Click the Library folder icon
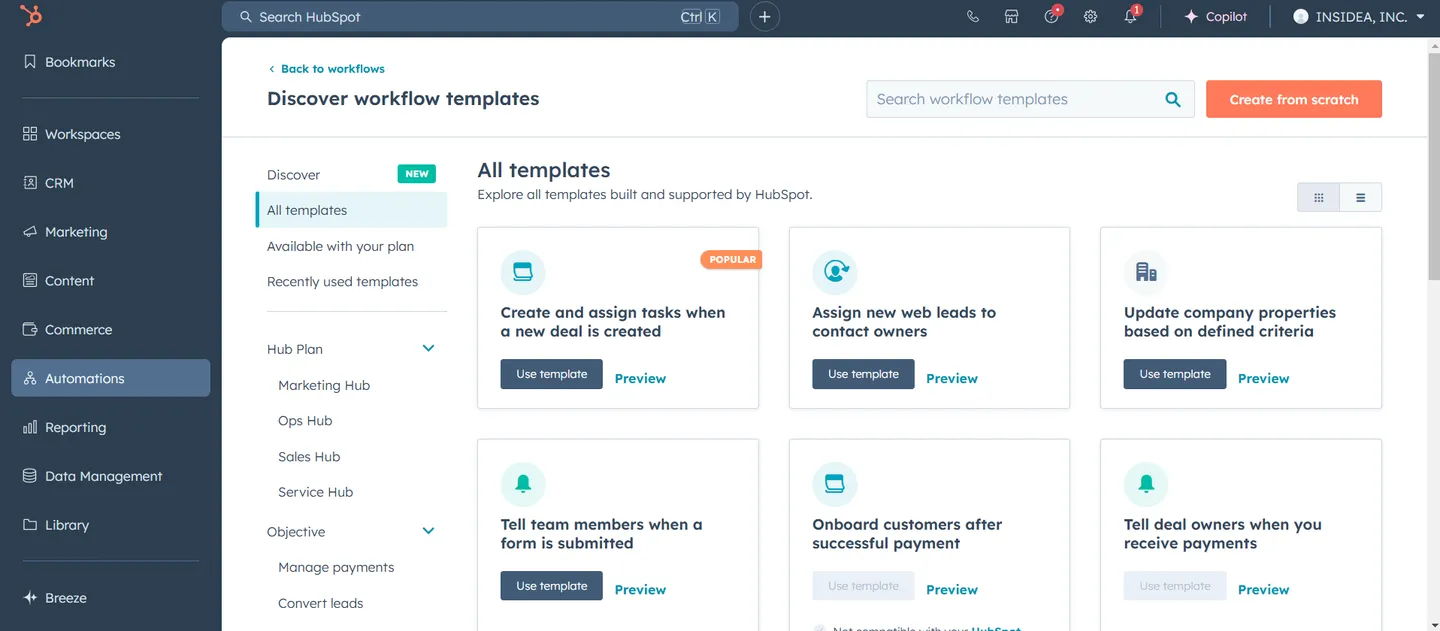This screenshot has width=1440, height=631. click(x=30, y=525)
